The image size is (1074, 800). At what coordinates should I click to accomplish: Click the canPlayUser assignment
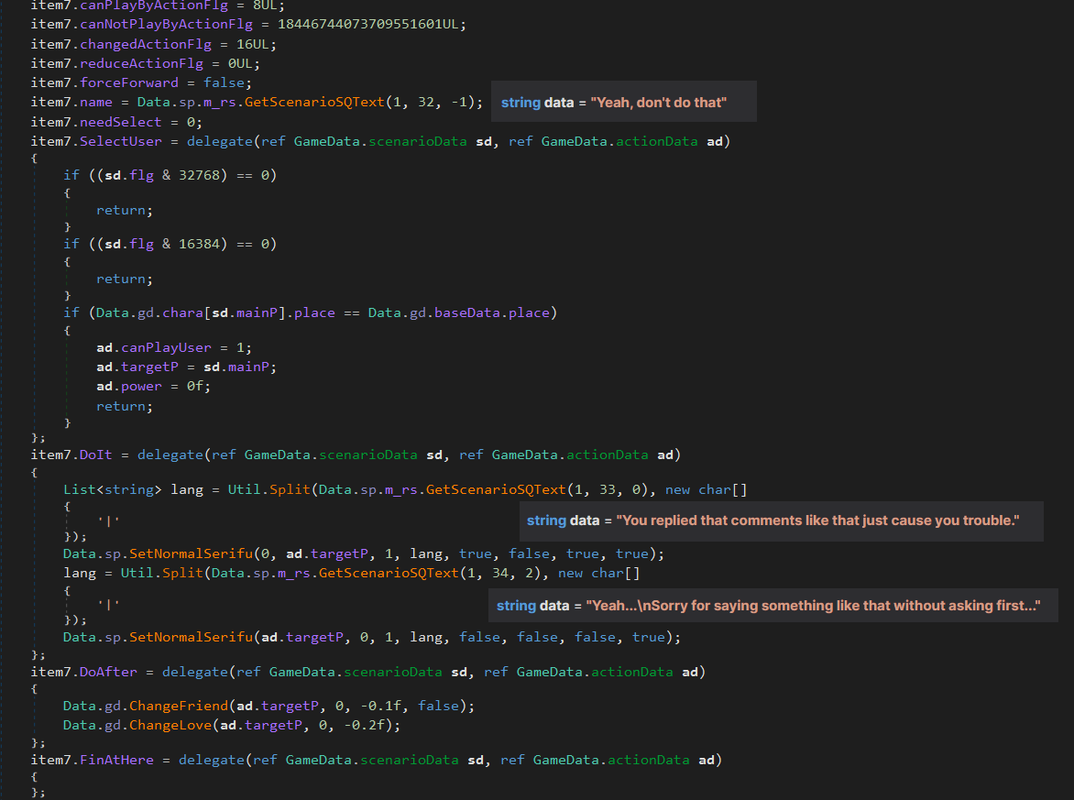coord(174,348)
